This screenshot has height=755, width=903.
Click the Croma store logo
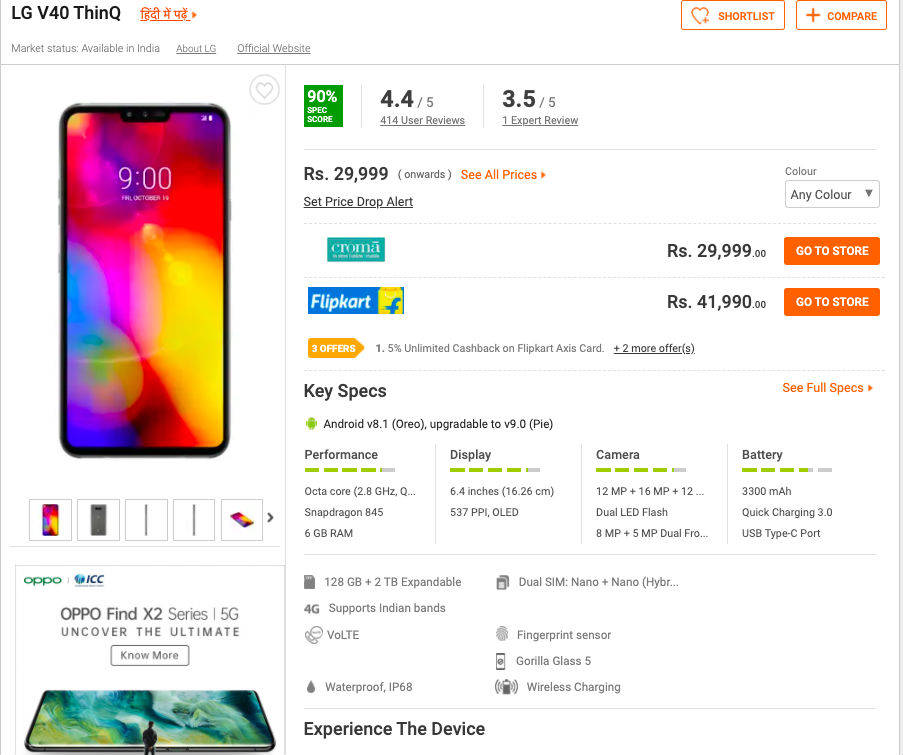355,250
